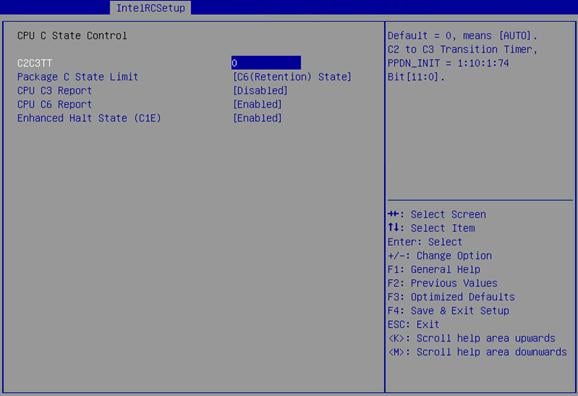Select CPU C3 Report label
Screen dimensions: 578x396
(x=55, y=90)
